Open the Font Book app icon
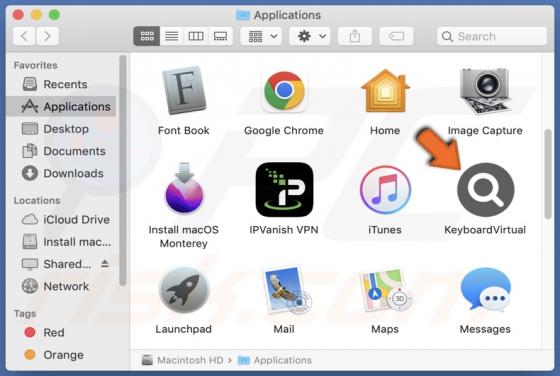Viewport: 560px width, 376px height. (184, 91)
